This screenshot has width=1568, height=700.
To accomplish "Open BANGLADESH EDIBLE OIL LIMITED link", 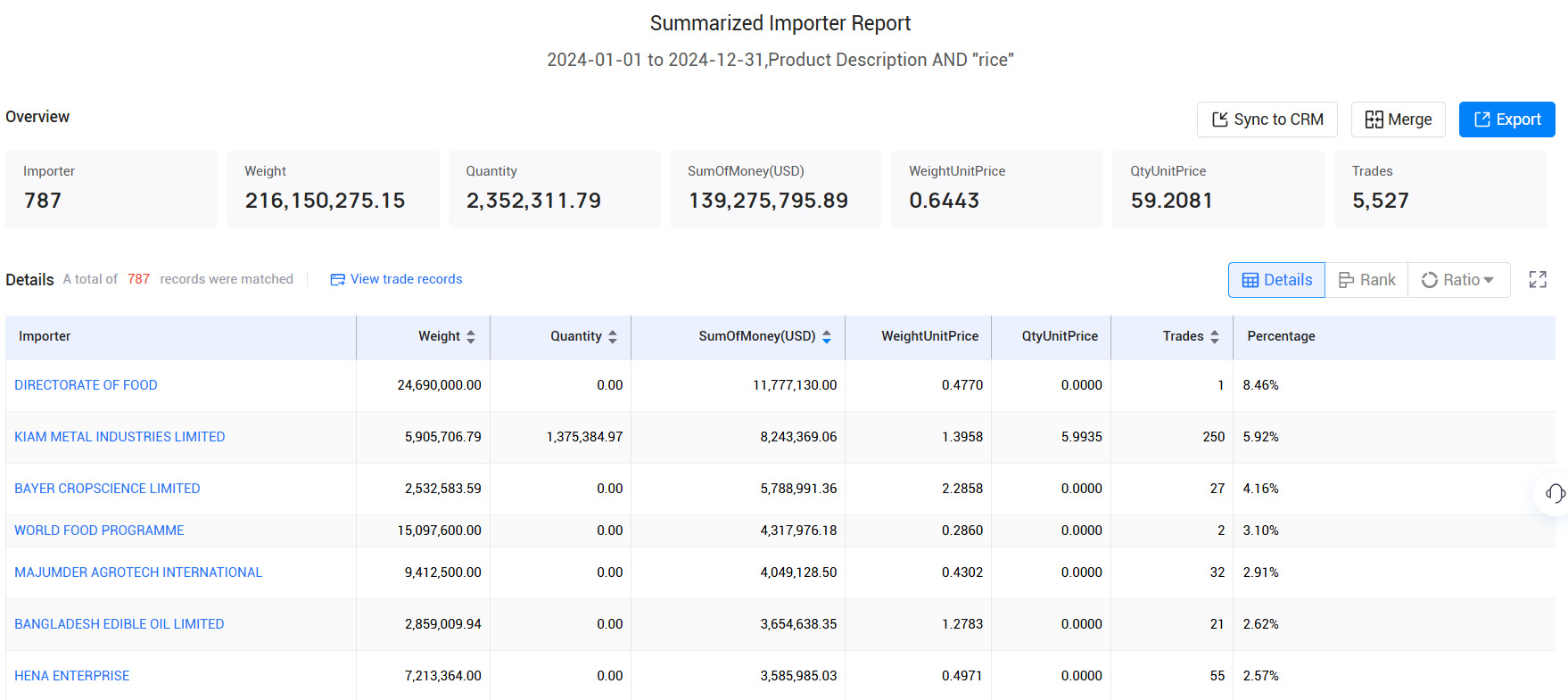I will tap(120, 624).
